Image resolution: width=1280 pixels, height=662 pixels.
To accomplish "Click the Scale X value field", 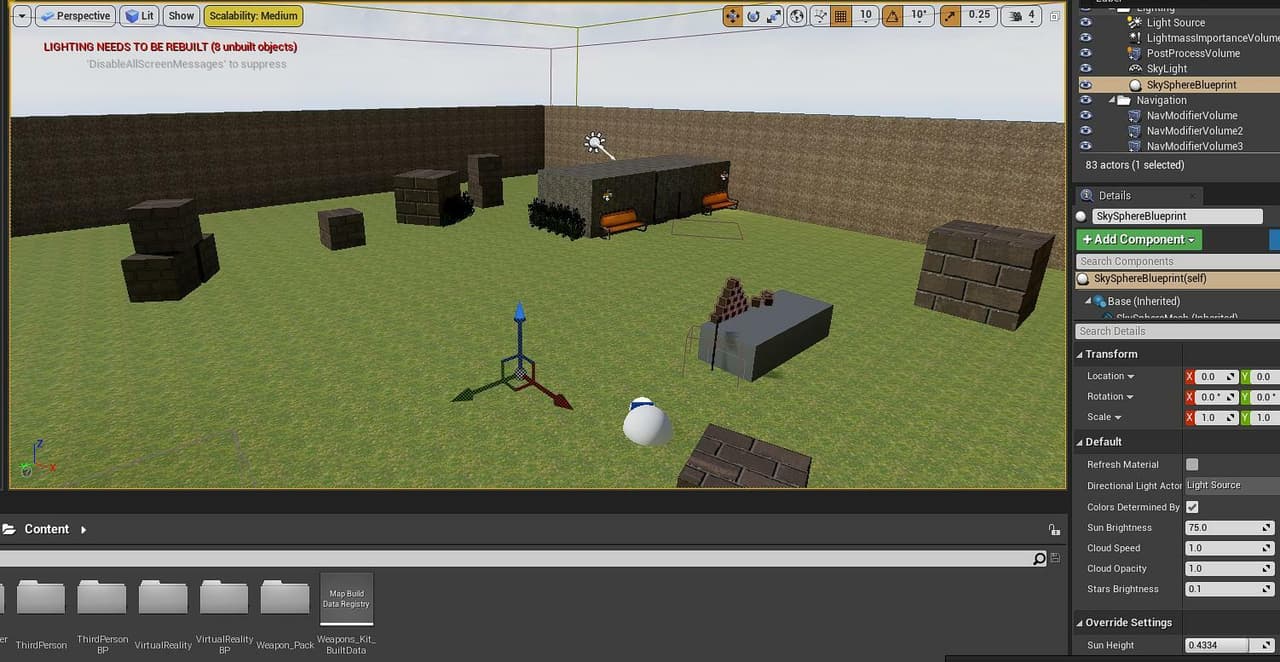I will coord(1217,417).
